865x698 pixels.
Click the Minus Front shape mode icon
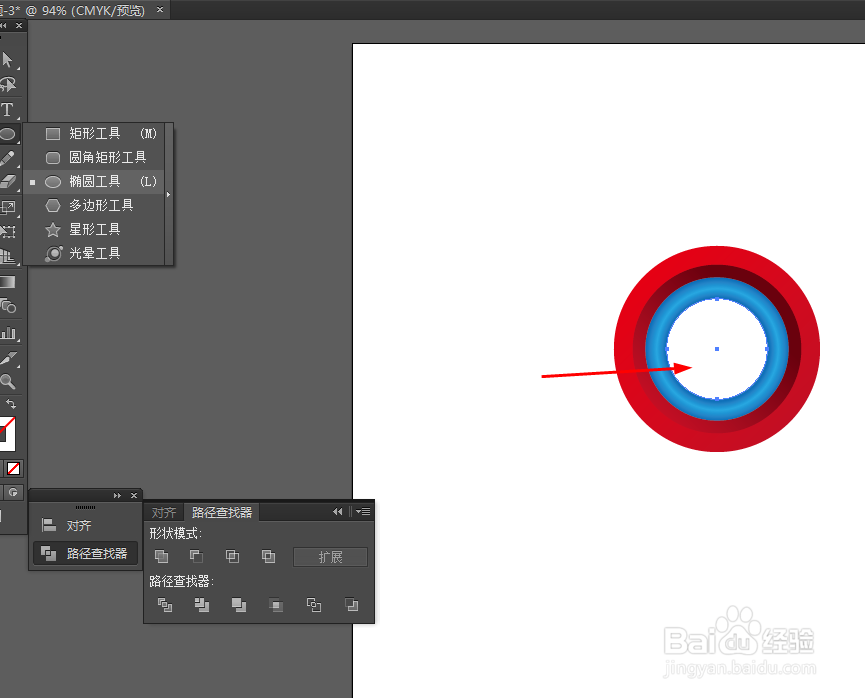(x=196, y=556)
